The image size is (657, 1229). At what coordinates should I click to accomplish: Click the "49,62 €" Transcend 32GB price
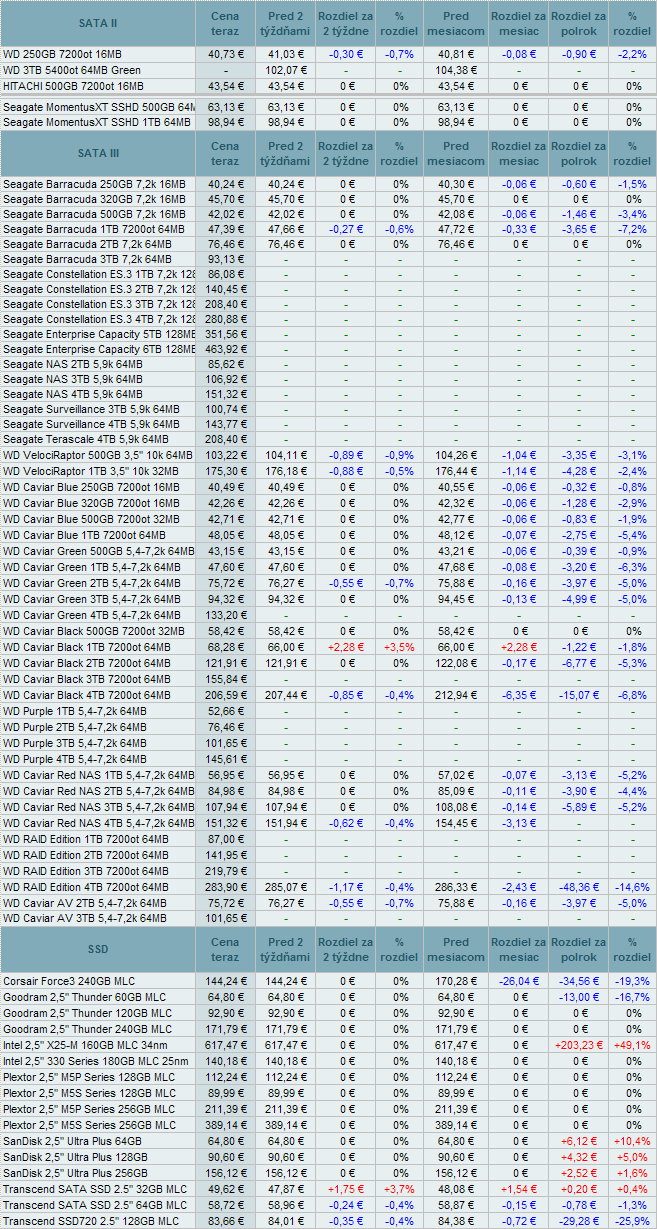pyautogui.click(x=226, y=1189)
